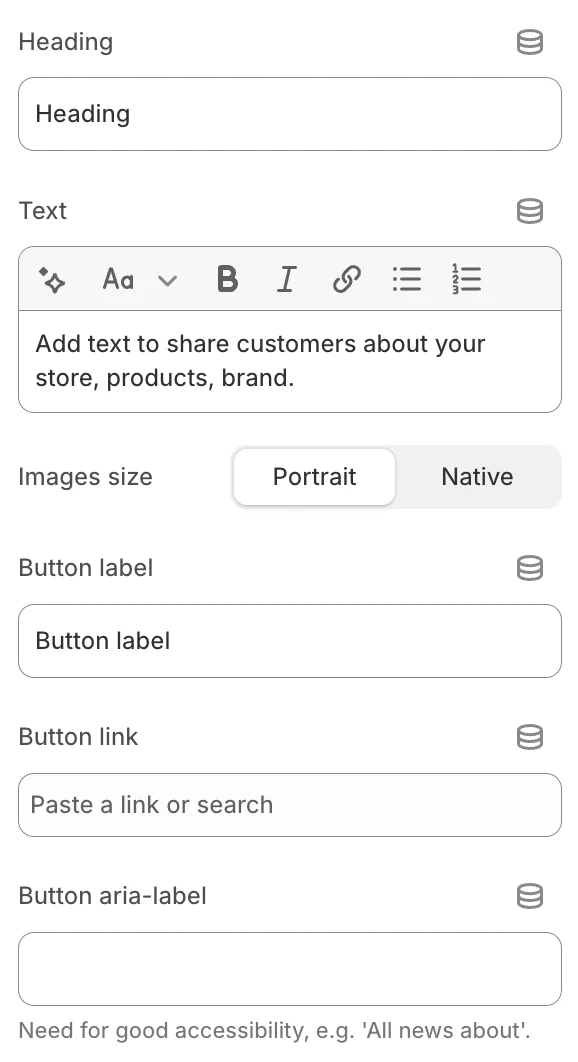Open the Aa paragraph format menu

click(119, 279)
